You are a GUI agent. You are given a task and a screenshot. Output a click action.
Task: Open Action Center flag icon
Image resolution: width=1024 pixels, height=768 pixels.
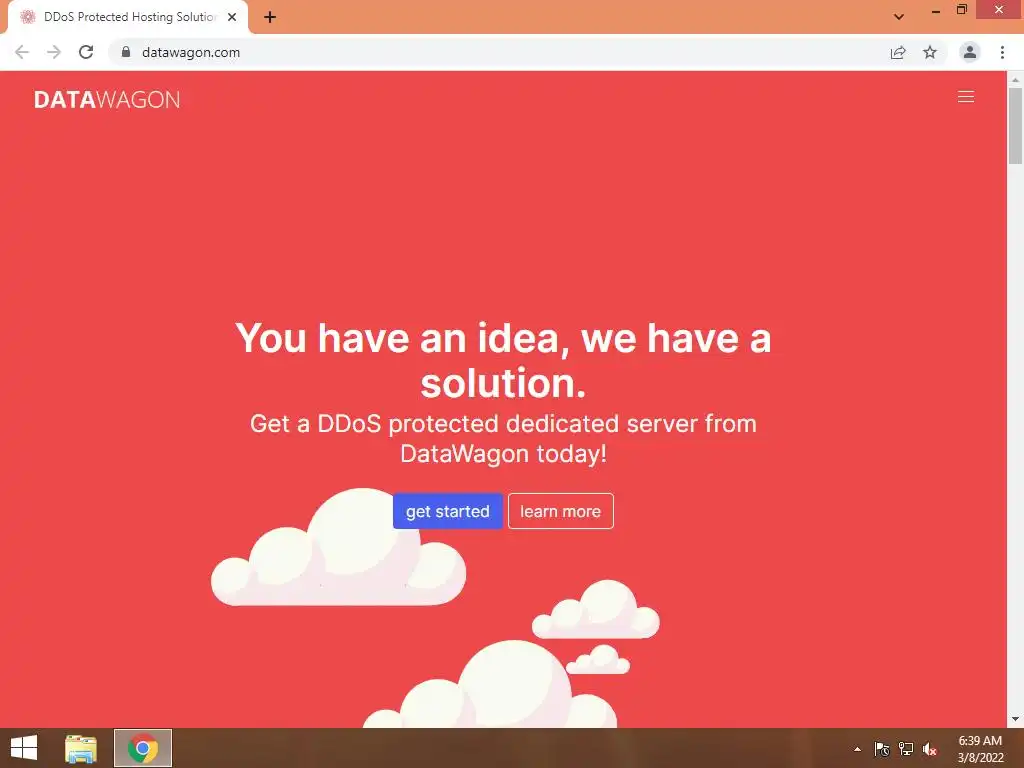[882, 749]
